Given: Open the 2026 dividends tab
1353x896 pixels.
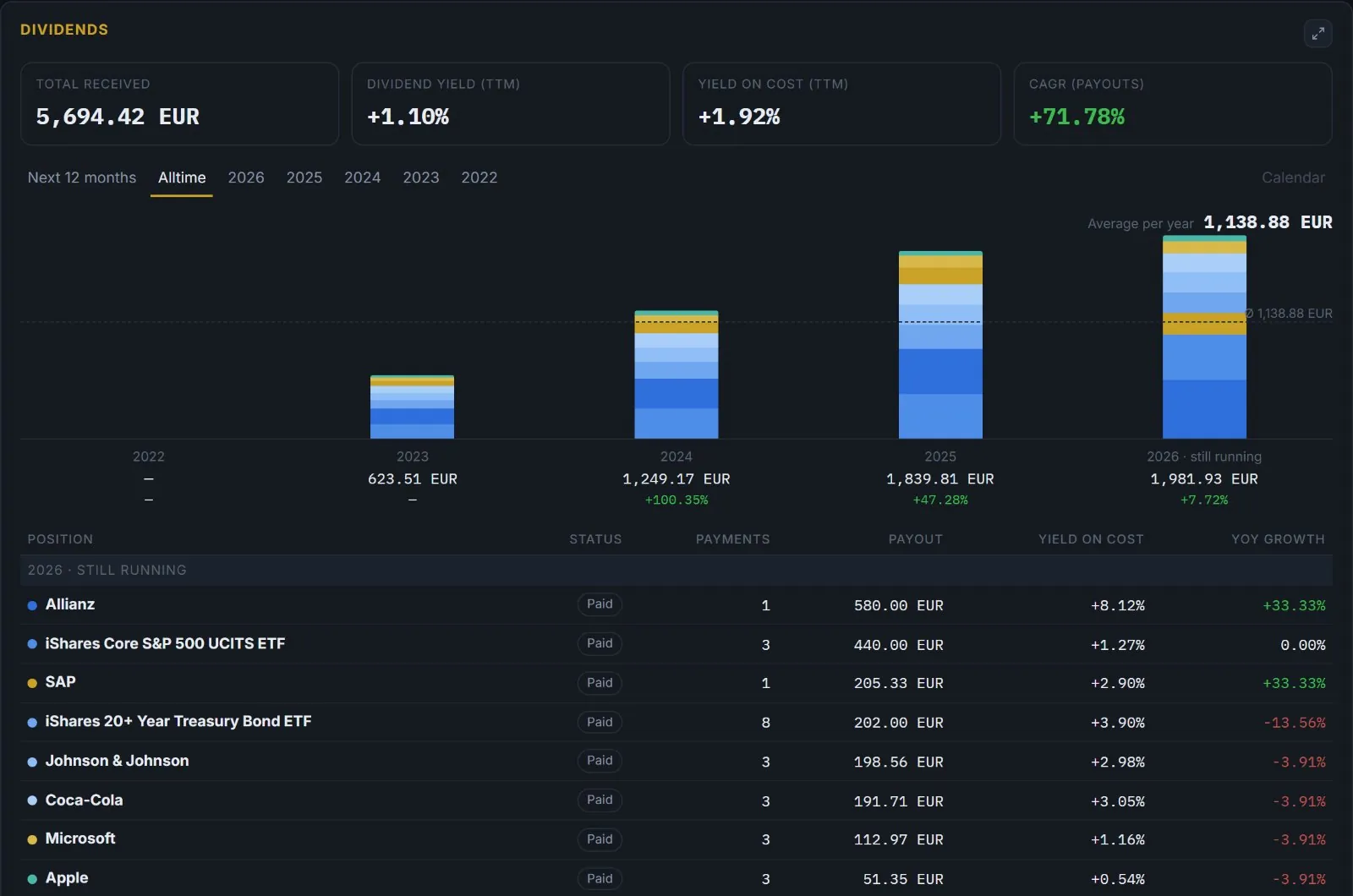Looking at the screenshot, I should coord(246,178).
